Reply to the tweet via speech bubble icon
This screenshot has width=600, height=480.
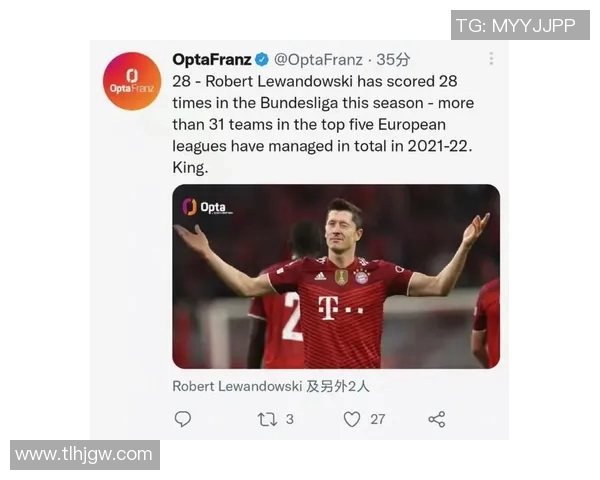pos(183,419)
